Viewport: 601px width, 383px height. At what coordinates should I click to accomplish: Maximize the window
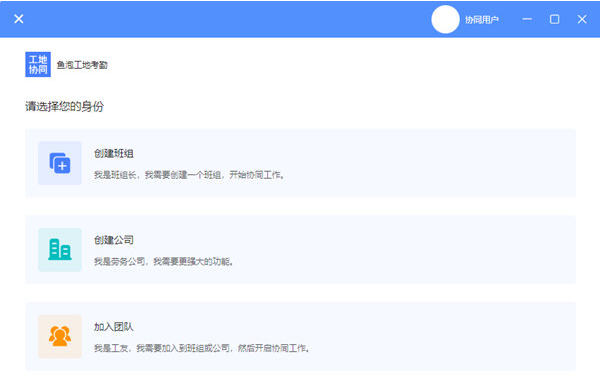554,19
